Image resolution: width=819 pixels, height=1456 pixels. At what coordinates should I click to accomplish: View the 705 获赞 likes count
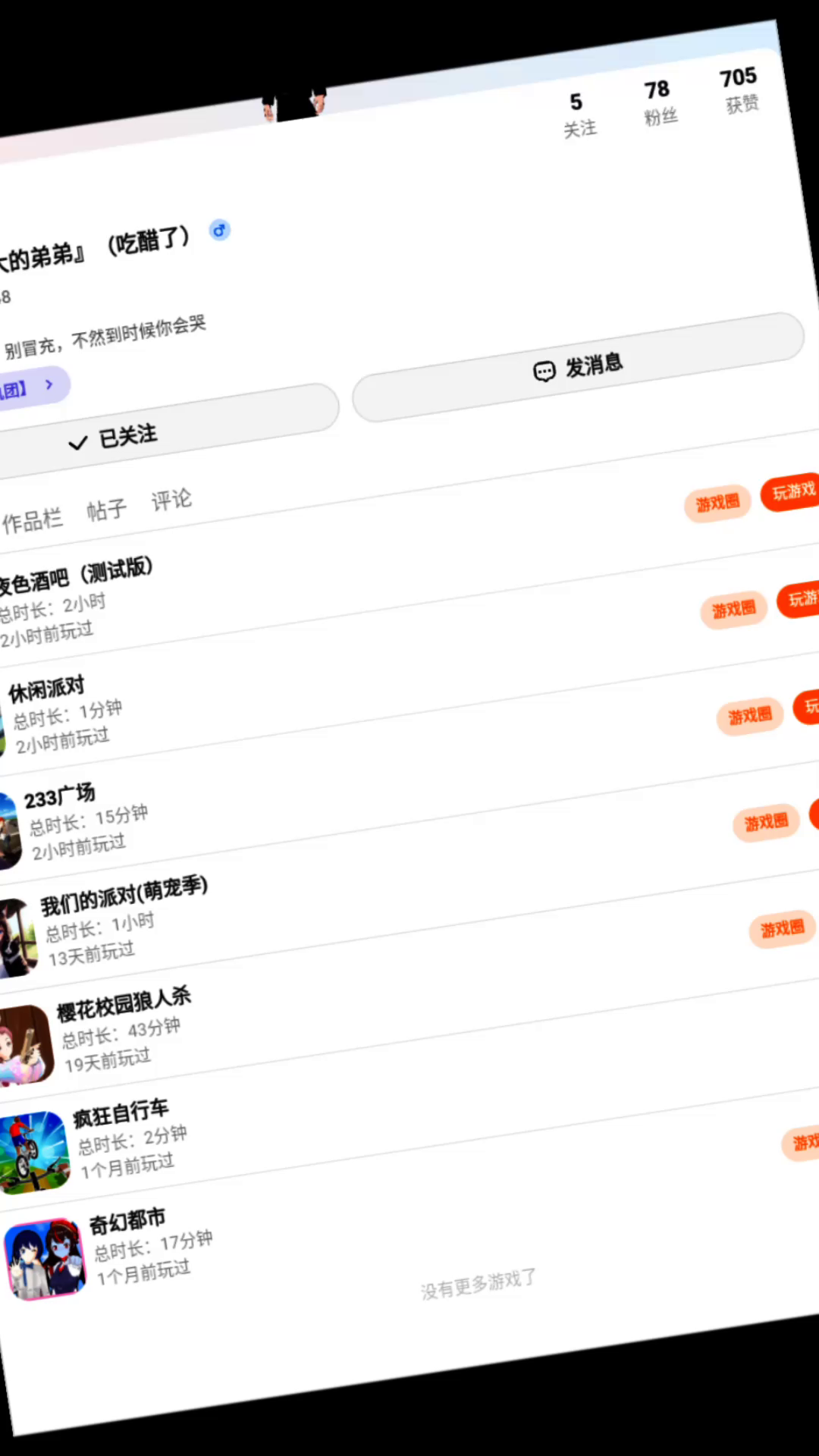point(740,90)
